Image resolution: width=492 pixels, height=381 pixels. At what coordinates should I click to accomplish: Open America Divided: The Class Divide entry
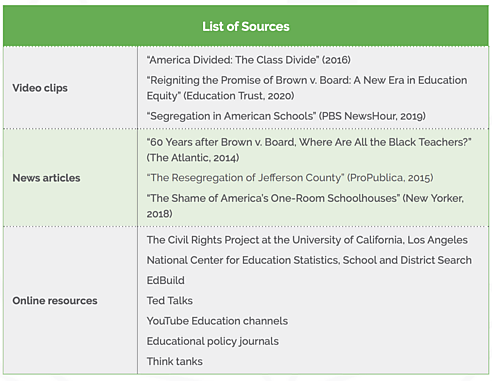(x=249, y=60)
